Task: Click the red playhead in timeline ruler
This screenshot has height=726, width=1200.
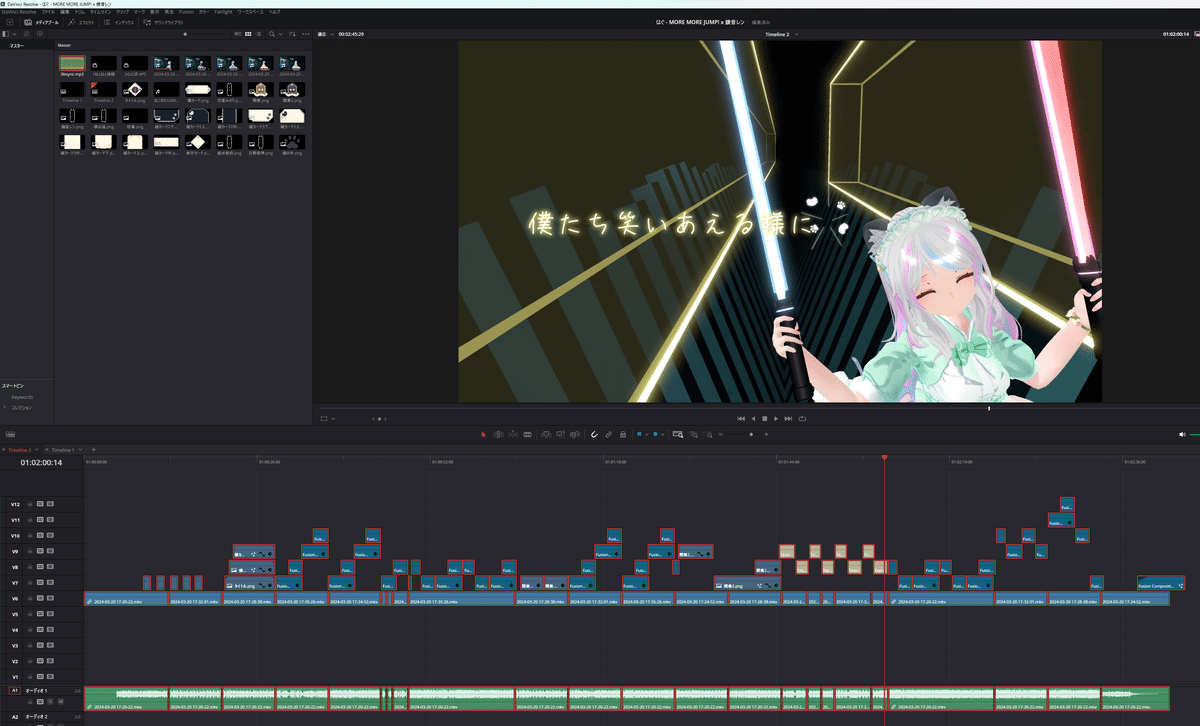Action: tap(884, 458)
